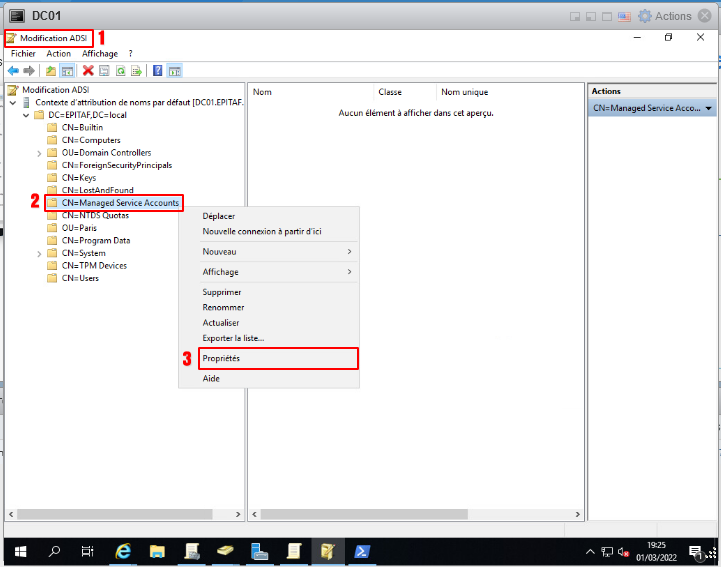The width and height of the screenshot is (721, 567).
Task: Expand the OU=Domain Controllers tree node
Action: click(x=39, y=153)
